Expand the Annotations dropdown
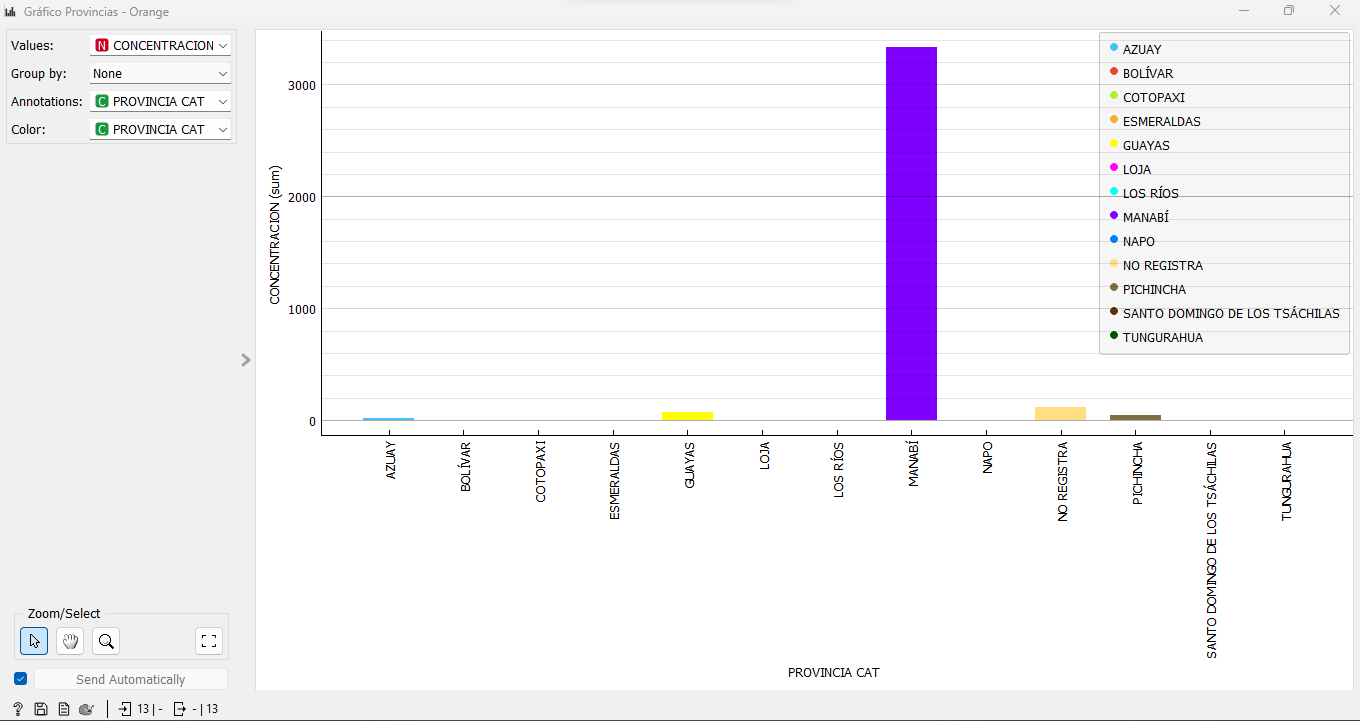 click(160, 102)
